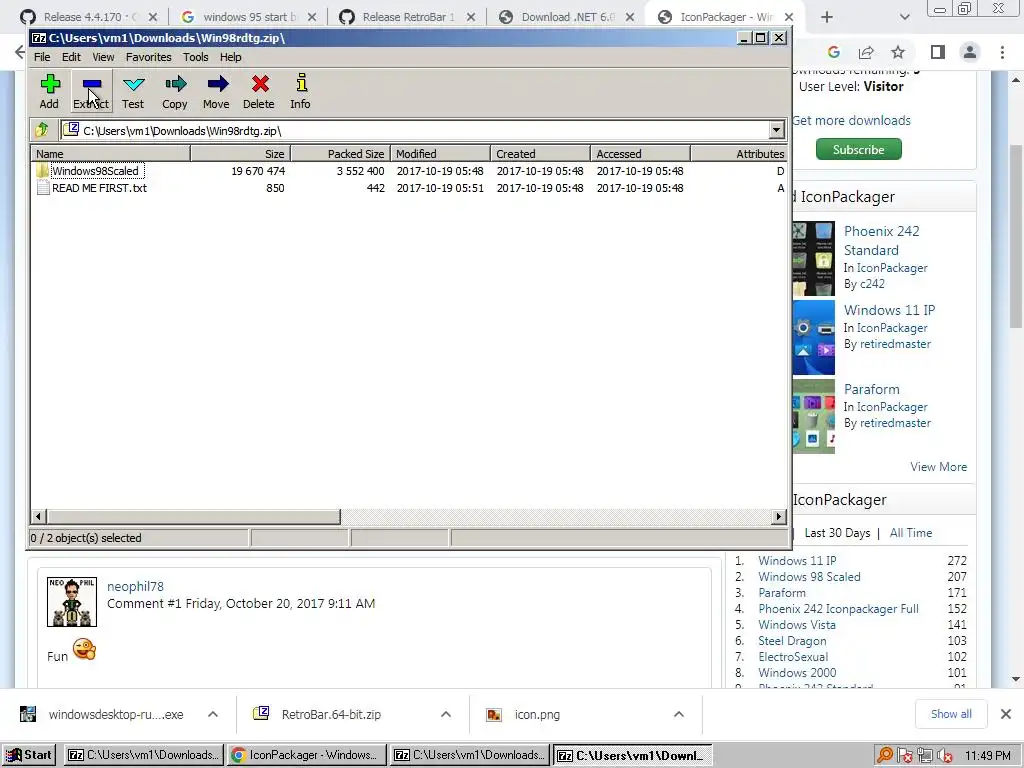This screenshot has height=768, width=1024.
Task: Click the Windows 11 IP thumbnail
Action: 814,338
